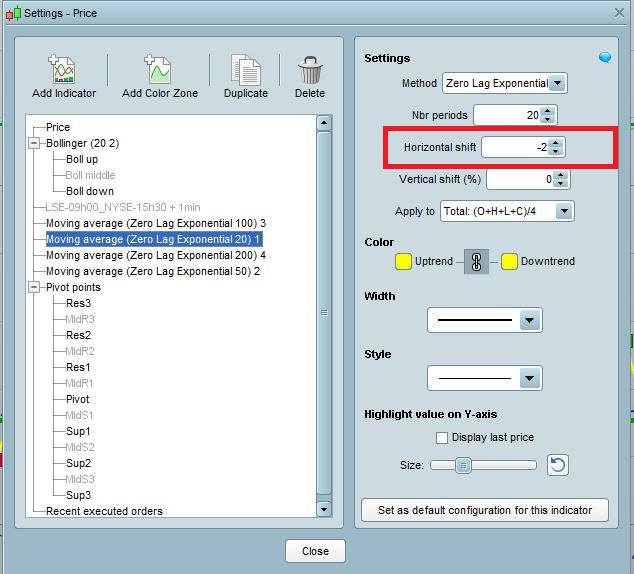Decrease the Vertical shift (%) value
634x574 pixels.
tap(560, 183)
